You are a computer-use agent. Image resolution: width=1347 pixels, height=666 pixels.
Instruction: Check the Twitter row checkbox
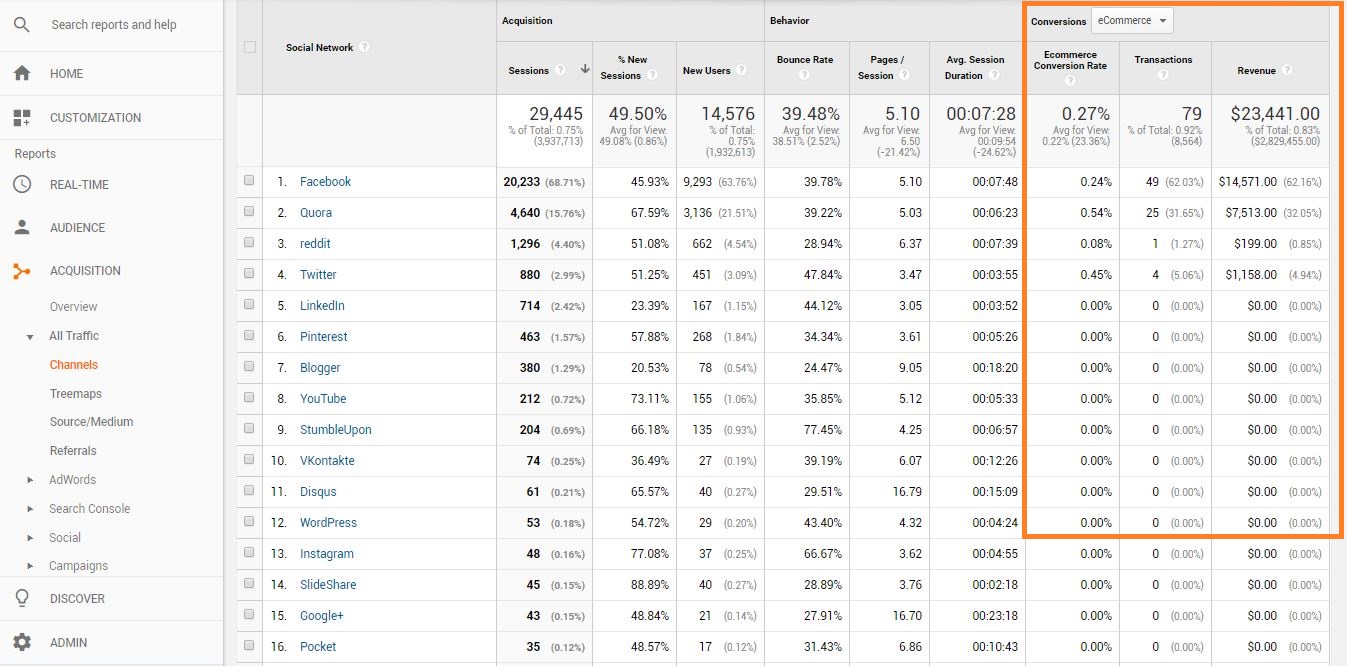(x=249, y=274)
